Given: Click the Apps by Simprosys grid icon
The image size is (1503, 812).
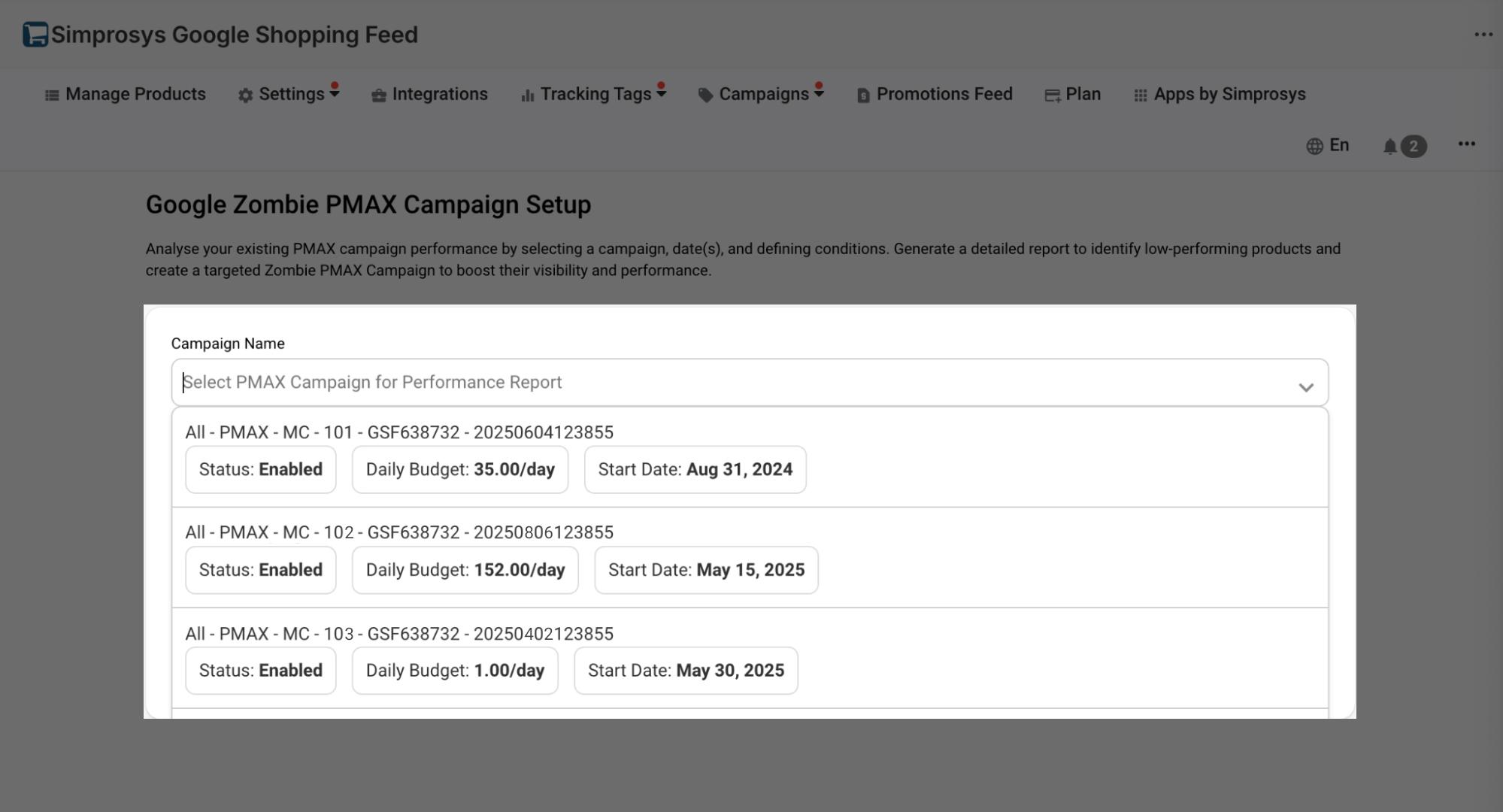Looking at the screenshot, I should (1140, 95).
